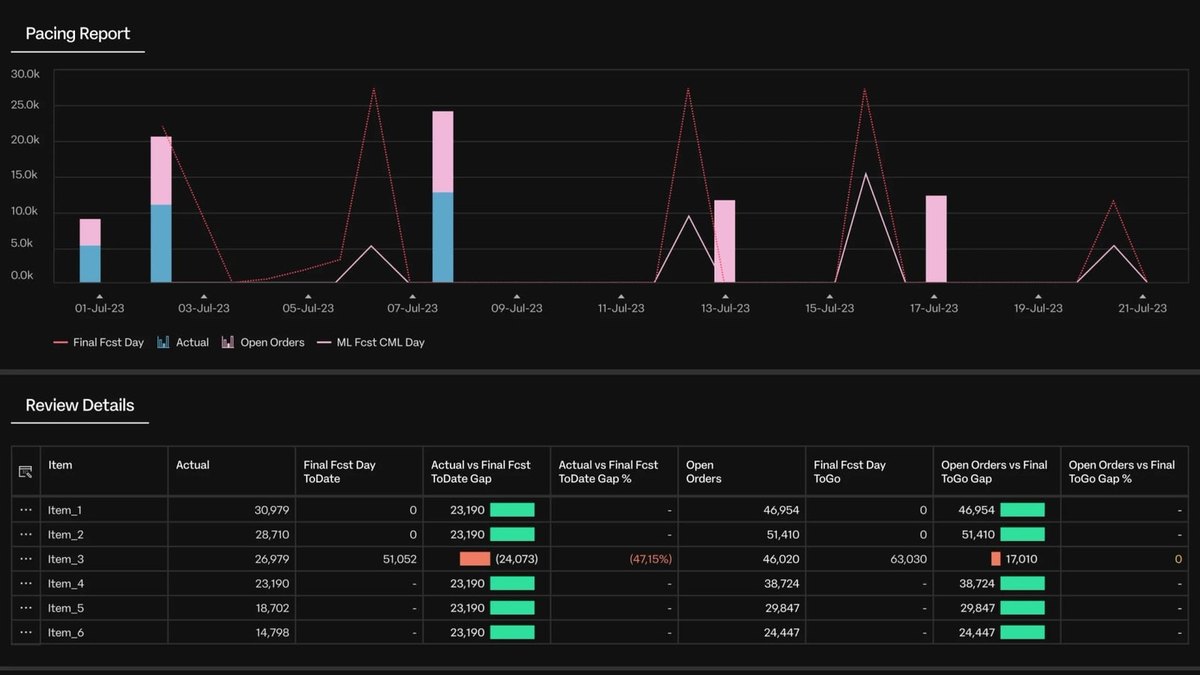Image resolution: width=1200 pixels, height=675 pixels.
Task: Select the Review Details tab
Action: point(80,405)
